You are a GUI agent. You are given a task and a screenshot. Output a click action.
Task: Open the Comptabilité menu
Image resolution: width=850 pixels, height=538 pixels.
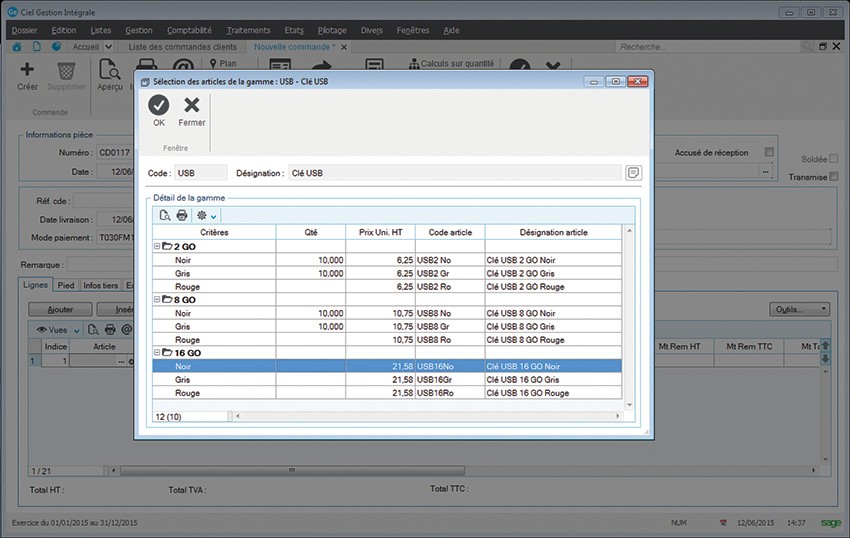tap(189, 30)
